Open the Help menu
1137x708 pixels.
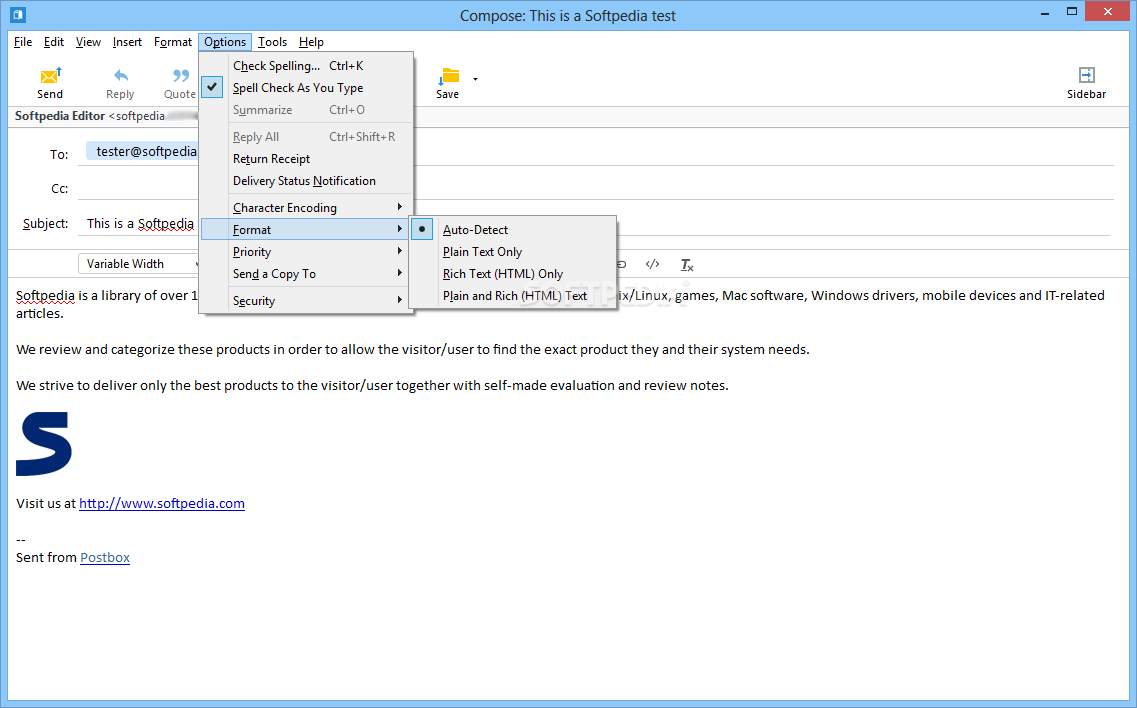click(311, 42)
